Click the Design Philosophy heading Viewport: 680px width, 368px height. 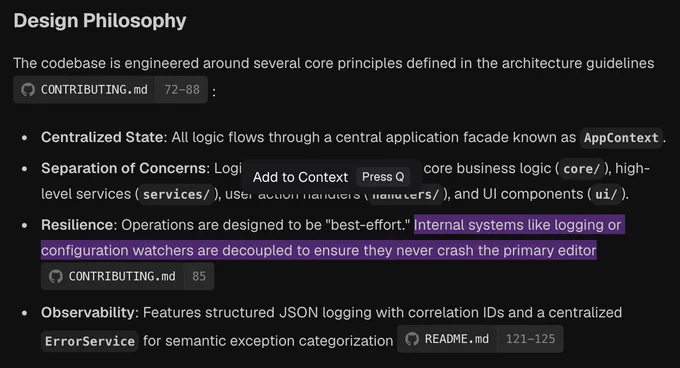(x=100, y=20)
